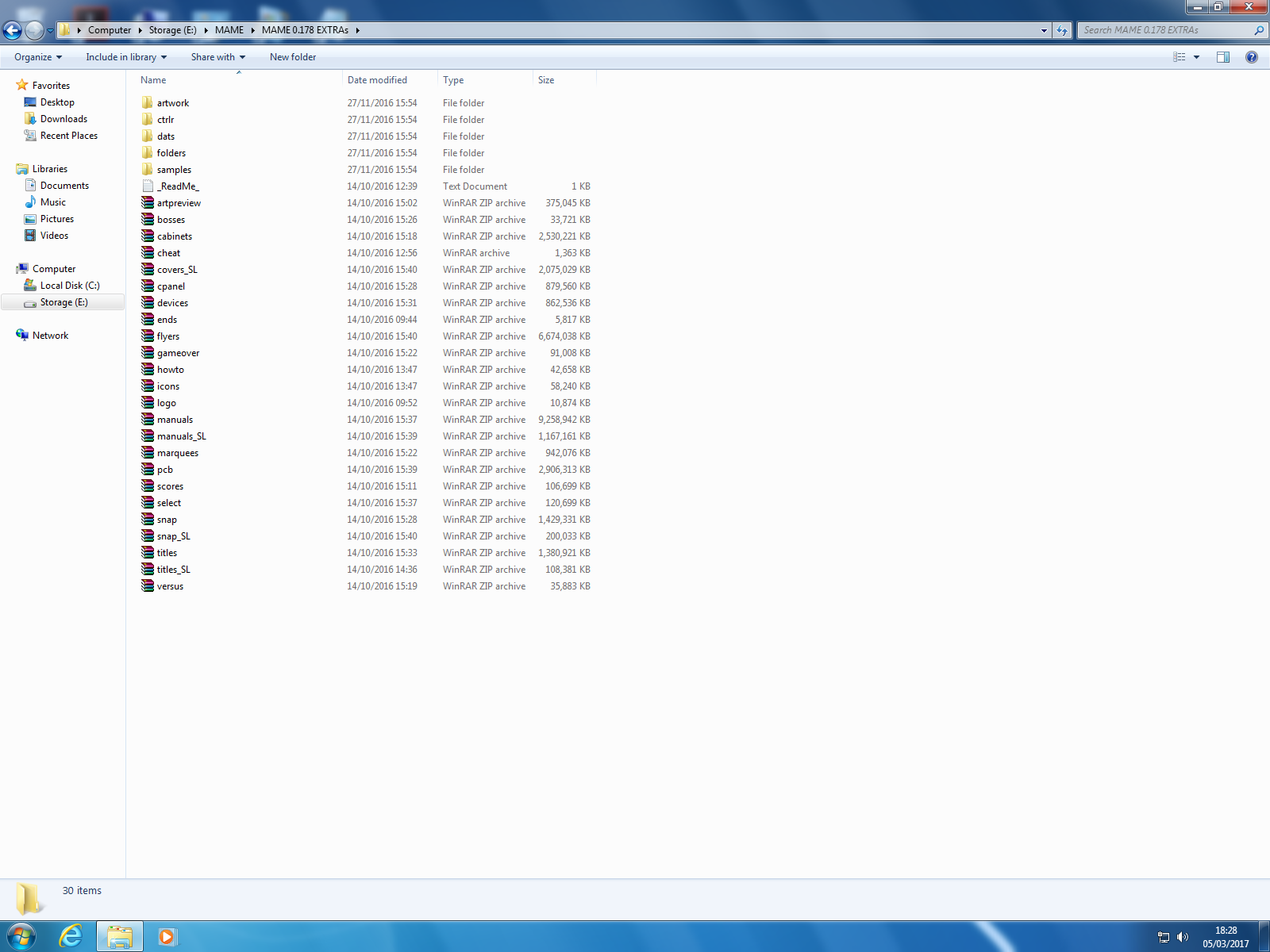Open the Help question mark icon

click(1252, 57)
